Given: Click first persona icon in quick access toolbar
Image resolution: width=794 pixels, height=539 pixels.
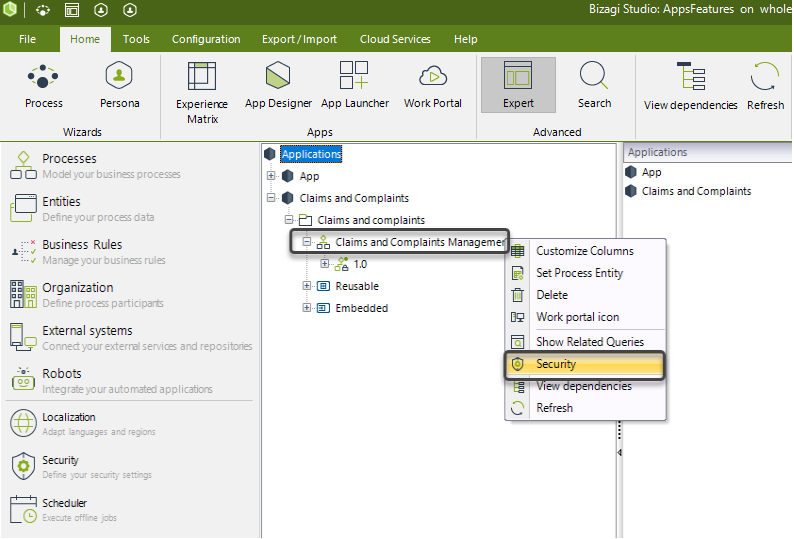Looking at the screenshot, I should (101, 10).
